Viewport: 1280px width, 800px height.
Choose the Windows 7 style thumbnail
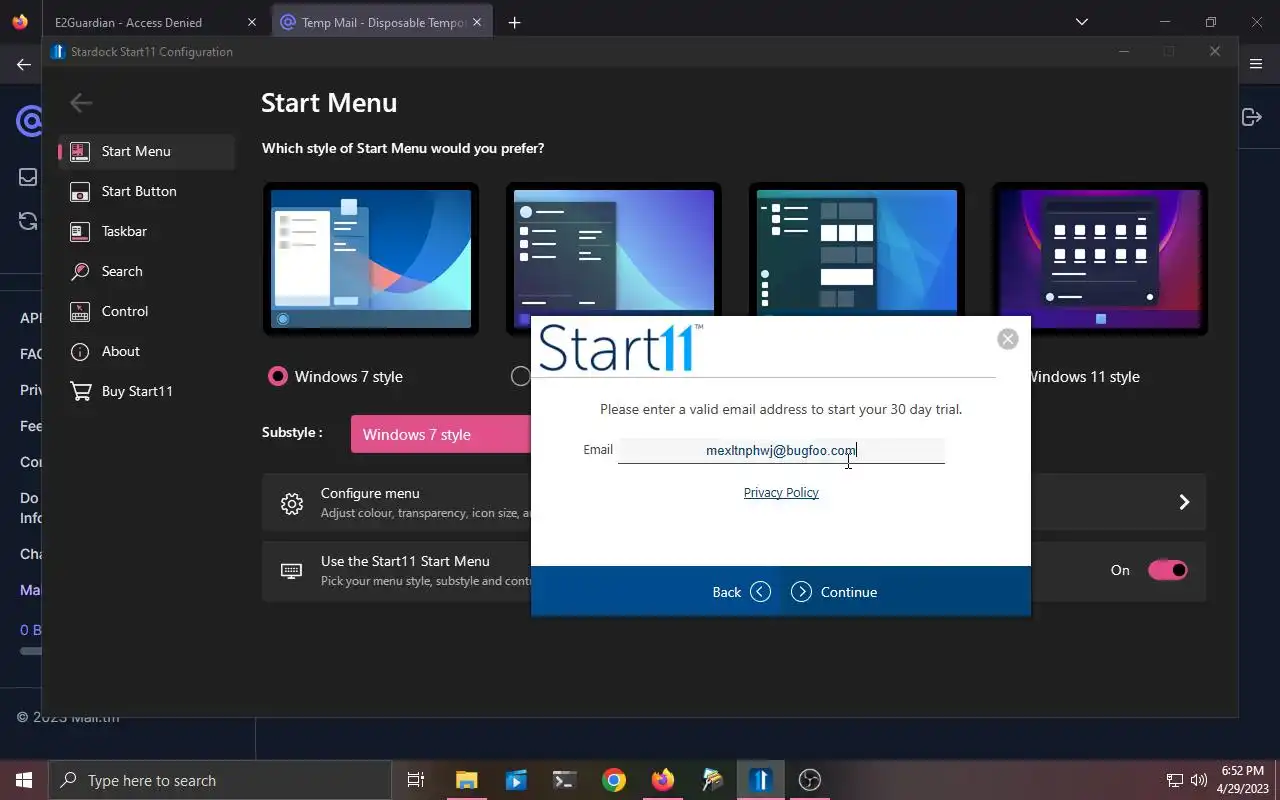371,259
